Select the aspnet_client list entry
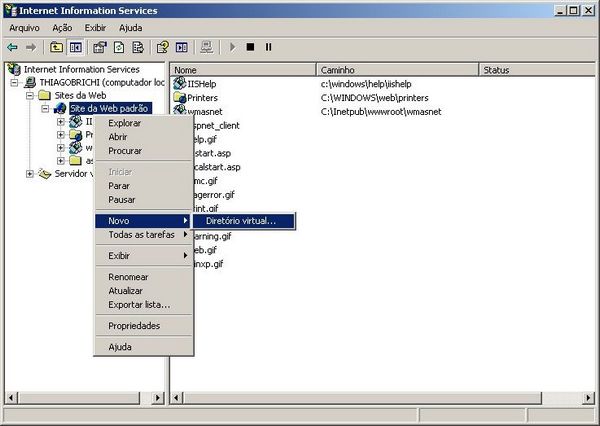 point(217,126)
